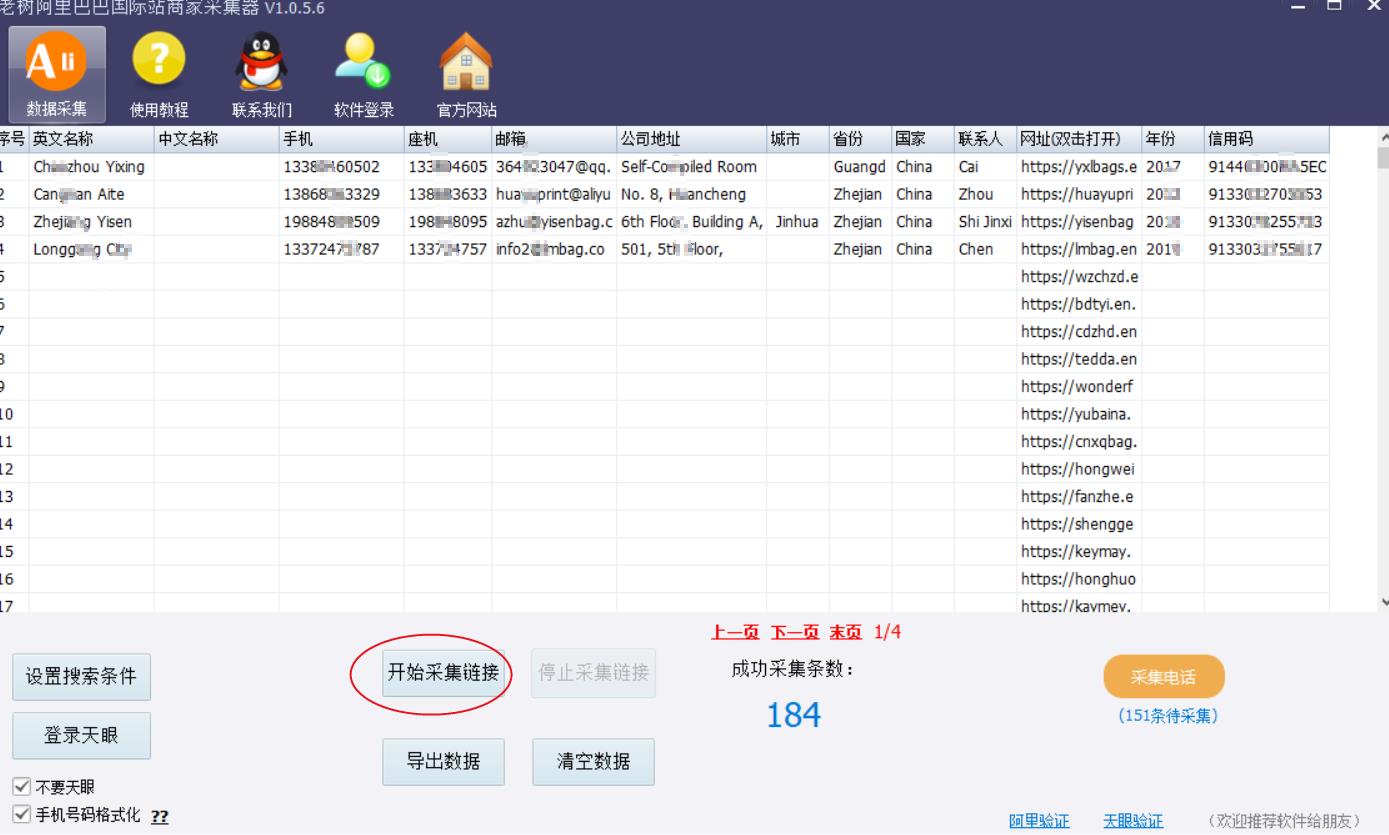Screen dimensions: 1389x835
Task: Click the 国家 column header
Action: [923, 140]
